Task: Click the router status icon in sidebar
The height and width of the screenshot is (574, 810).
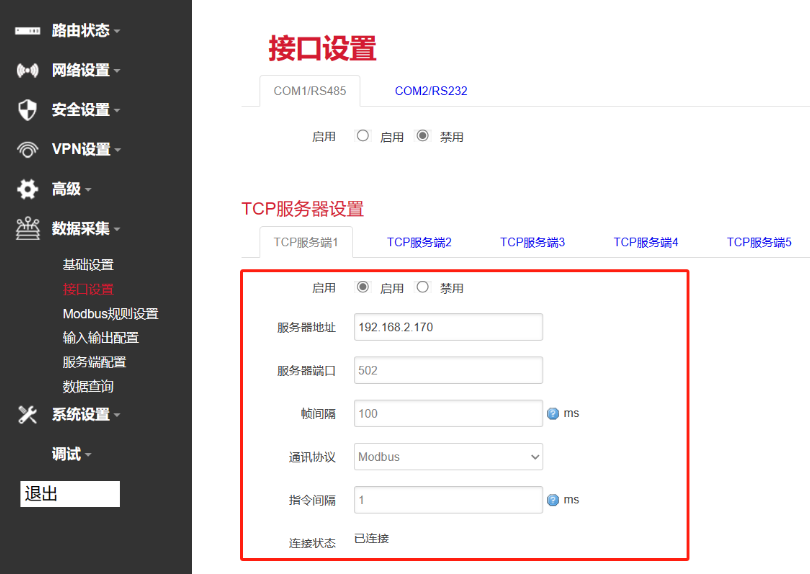Action: tap(28, 31)
